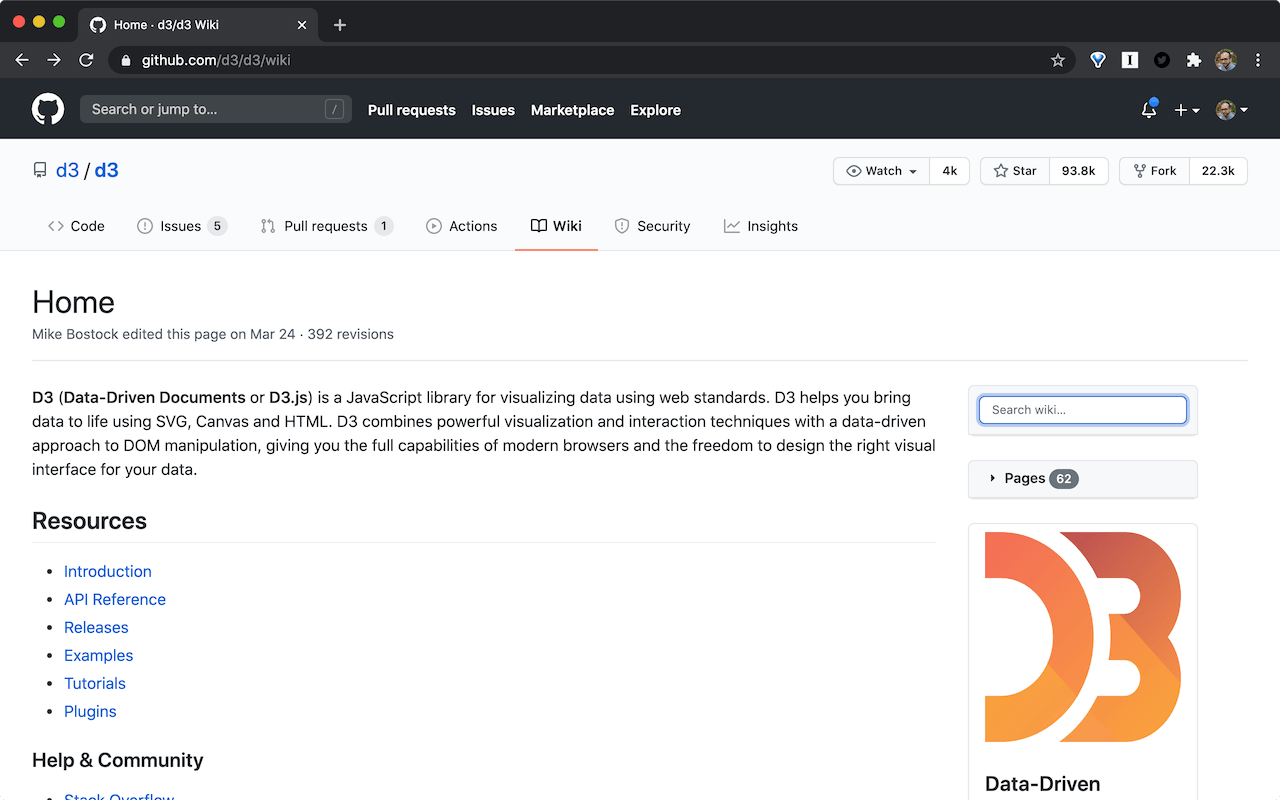This screenshot has width=1280, height=800.
Task: Click the Twitter extension icon
Action: 1161,60
